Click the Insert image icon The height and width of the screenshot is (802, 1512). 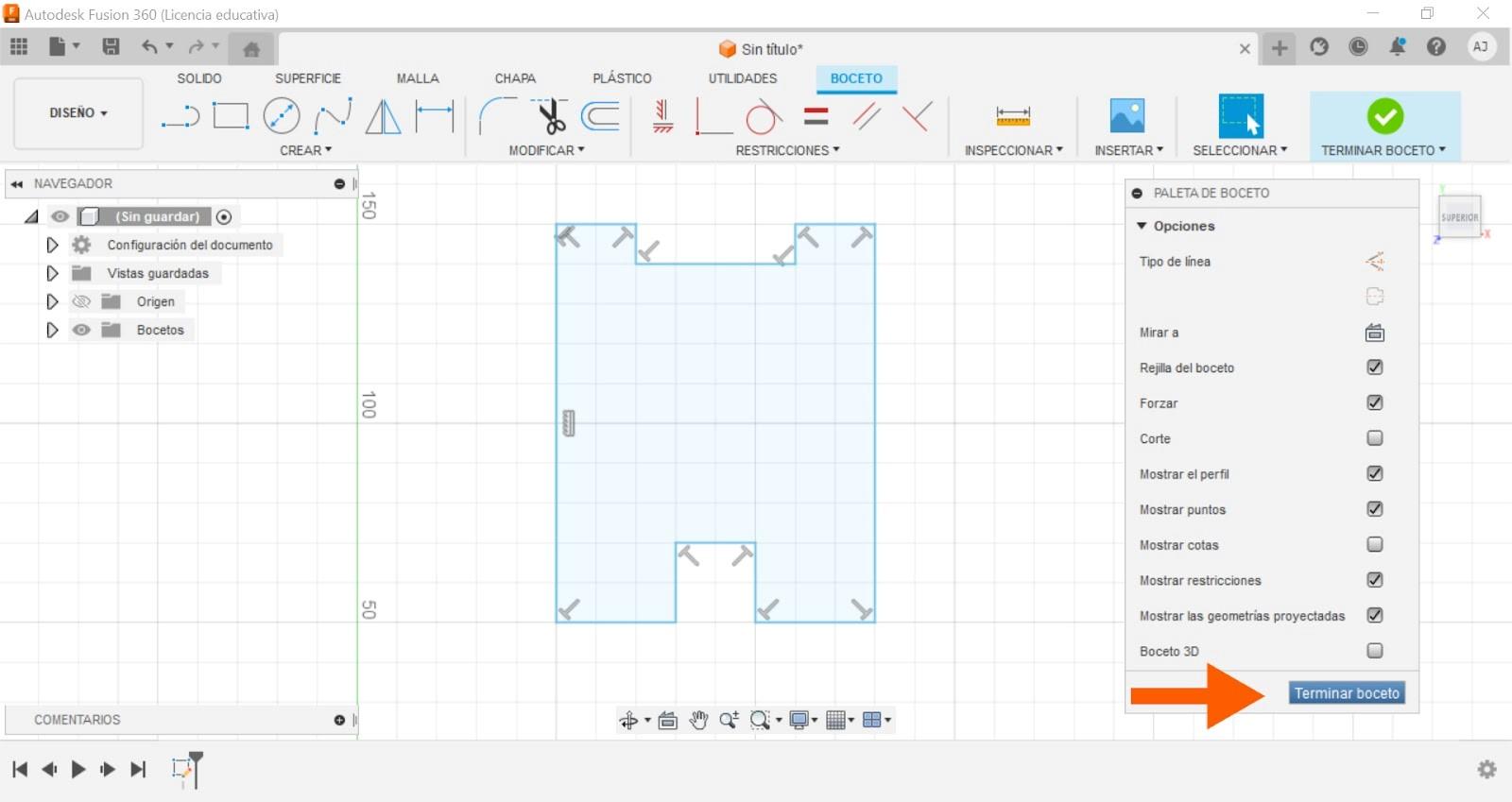[x=1127, y=116]
